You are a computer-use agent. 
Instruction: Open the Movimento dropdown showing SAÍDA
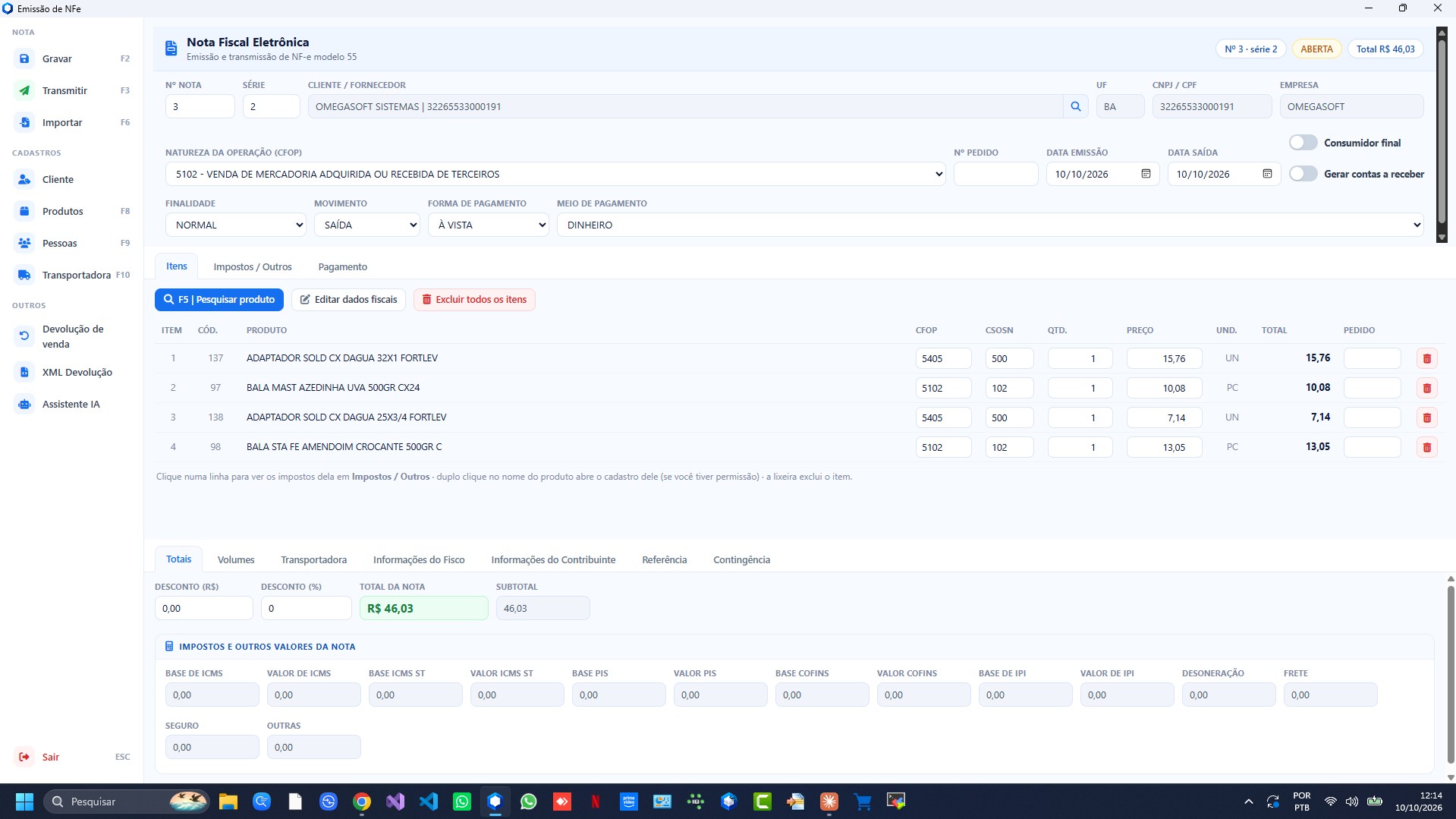point(367,225)
